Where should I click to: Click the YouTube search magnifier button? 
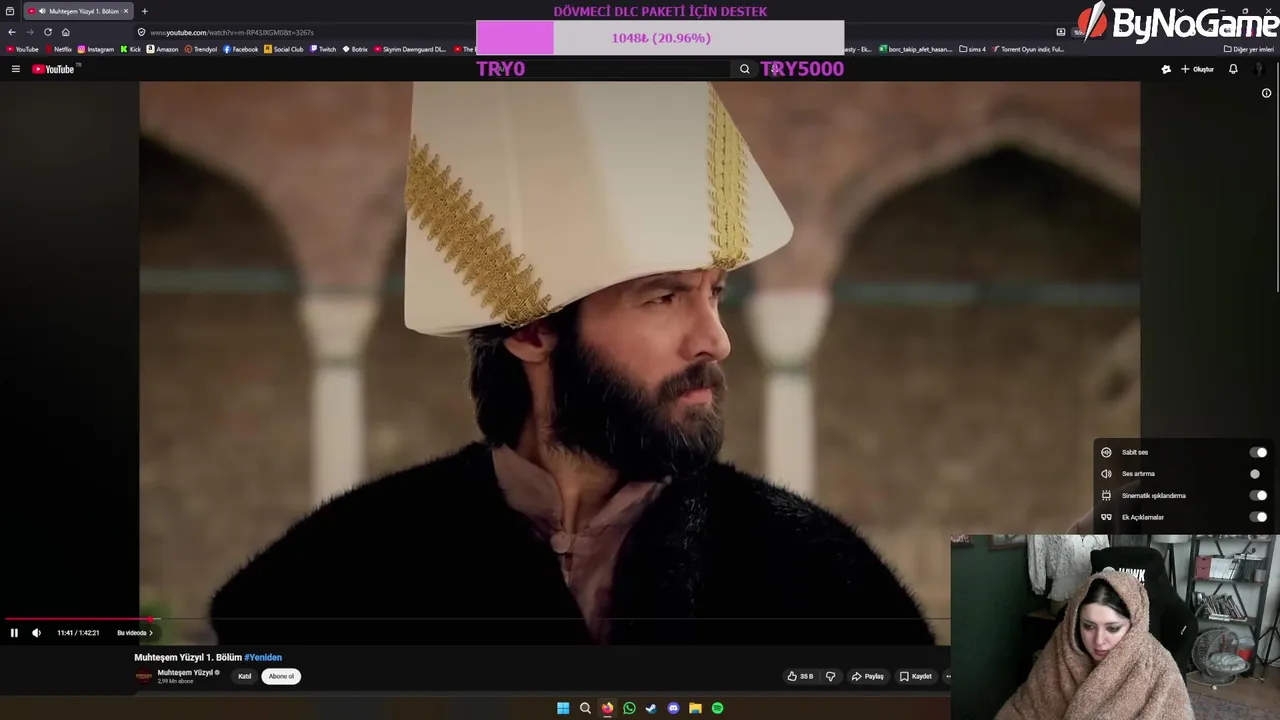[744, 69]
